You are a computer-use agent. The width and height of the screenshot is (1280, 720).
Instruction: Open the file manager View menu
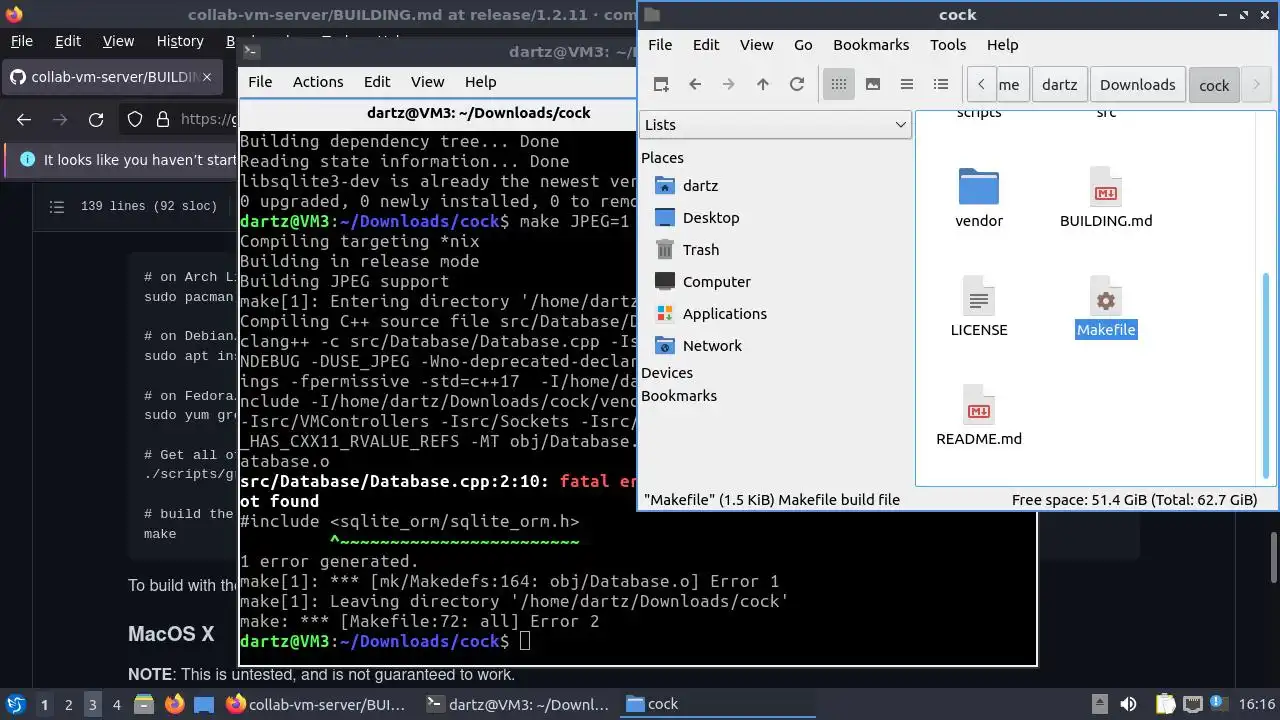point(756,45)
